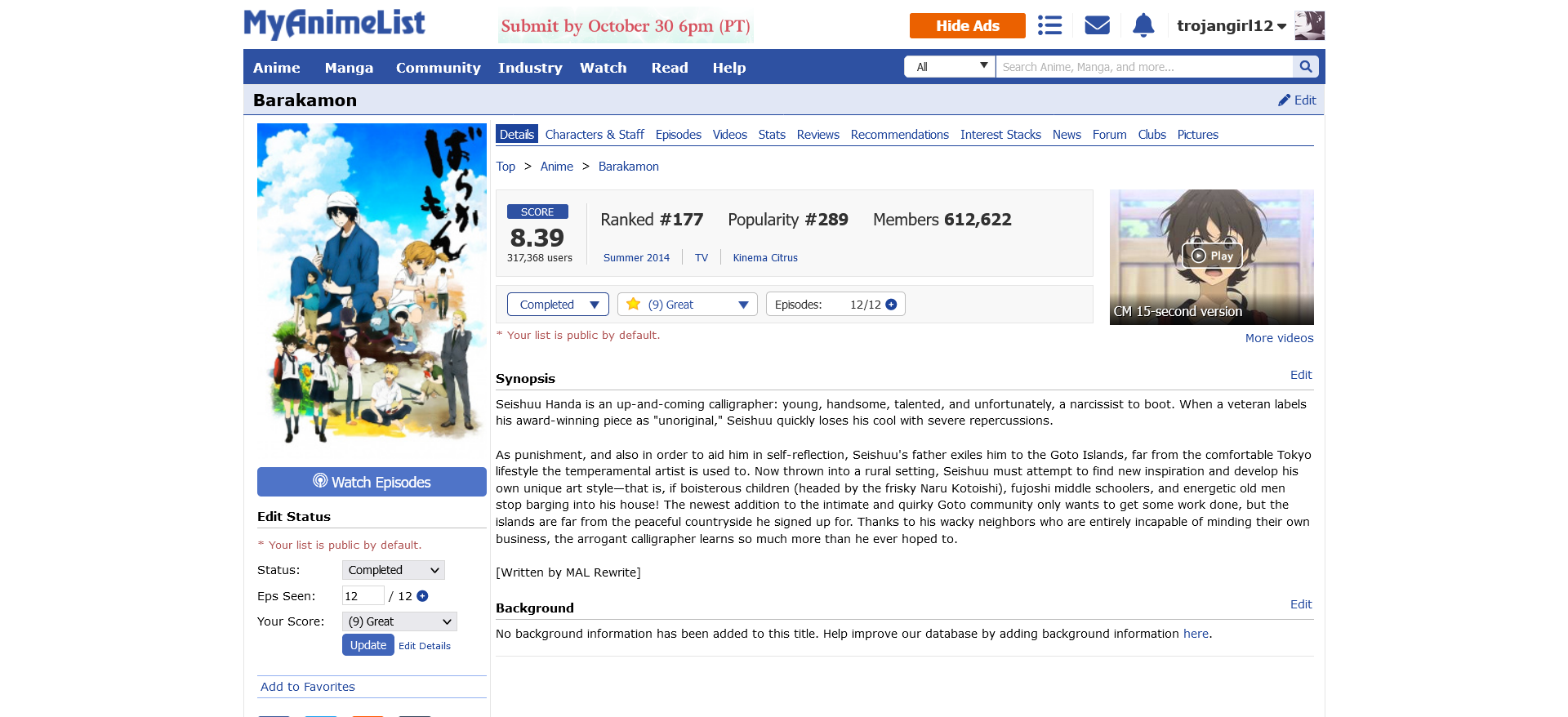Open the Read menu
Viewport: 1568px width, 717px height.
[x=670, y=68]
